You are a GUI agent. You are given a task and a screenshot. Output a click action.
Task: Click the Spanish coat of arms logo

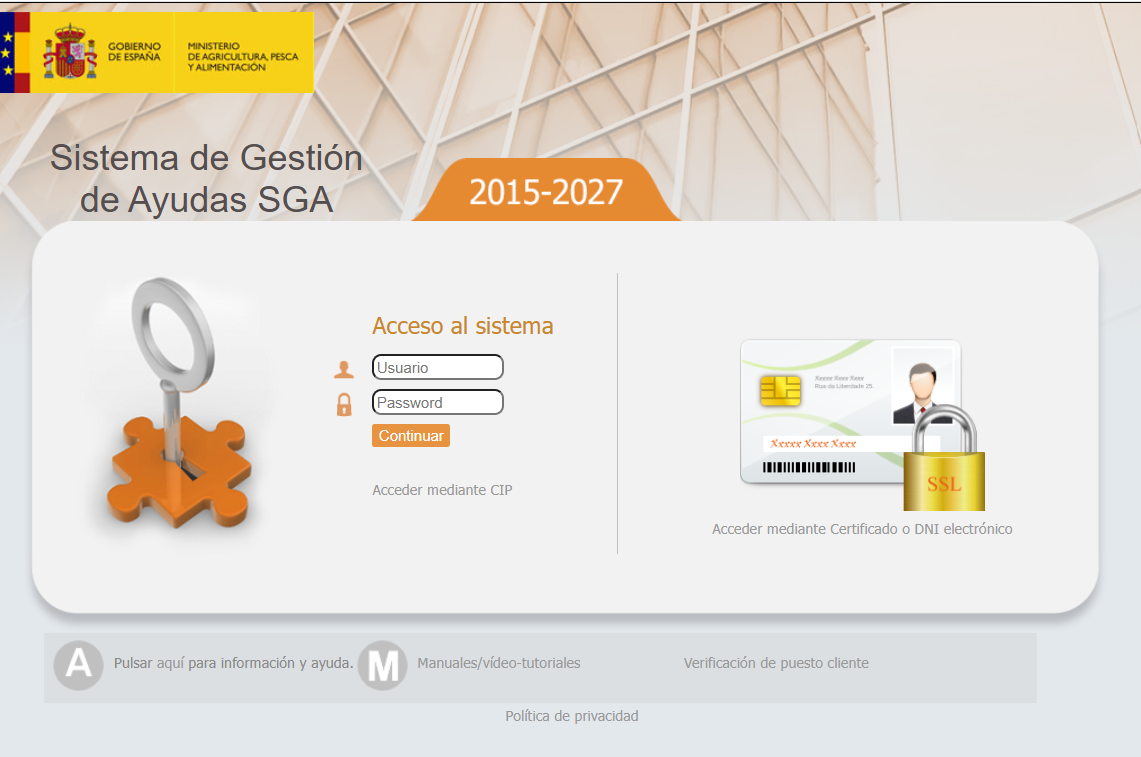[x=69, y=53]
